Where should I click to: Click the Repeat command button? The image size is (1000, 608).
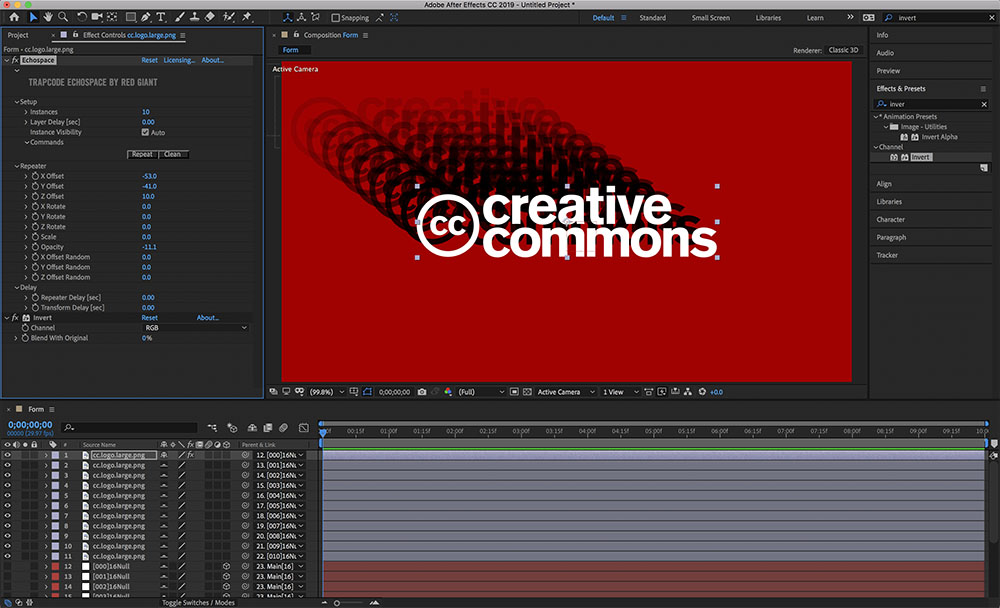pyautogui.click(x=142, y=154)
